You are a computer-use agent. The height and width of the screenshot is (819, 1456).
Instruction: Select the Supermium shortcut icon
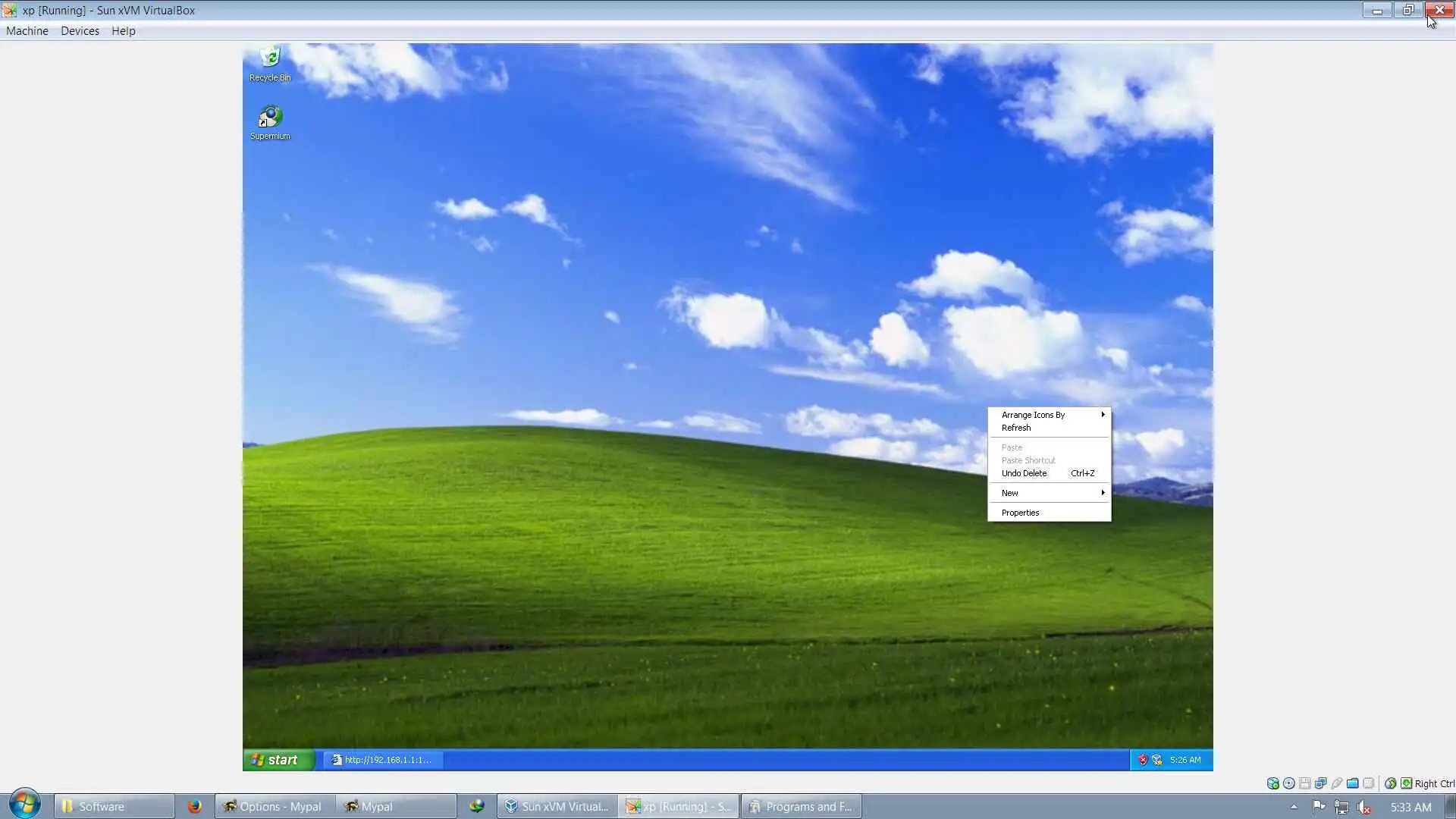[x=270, y=118]
